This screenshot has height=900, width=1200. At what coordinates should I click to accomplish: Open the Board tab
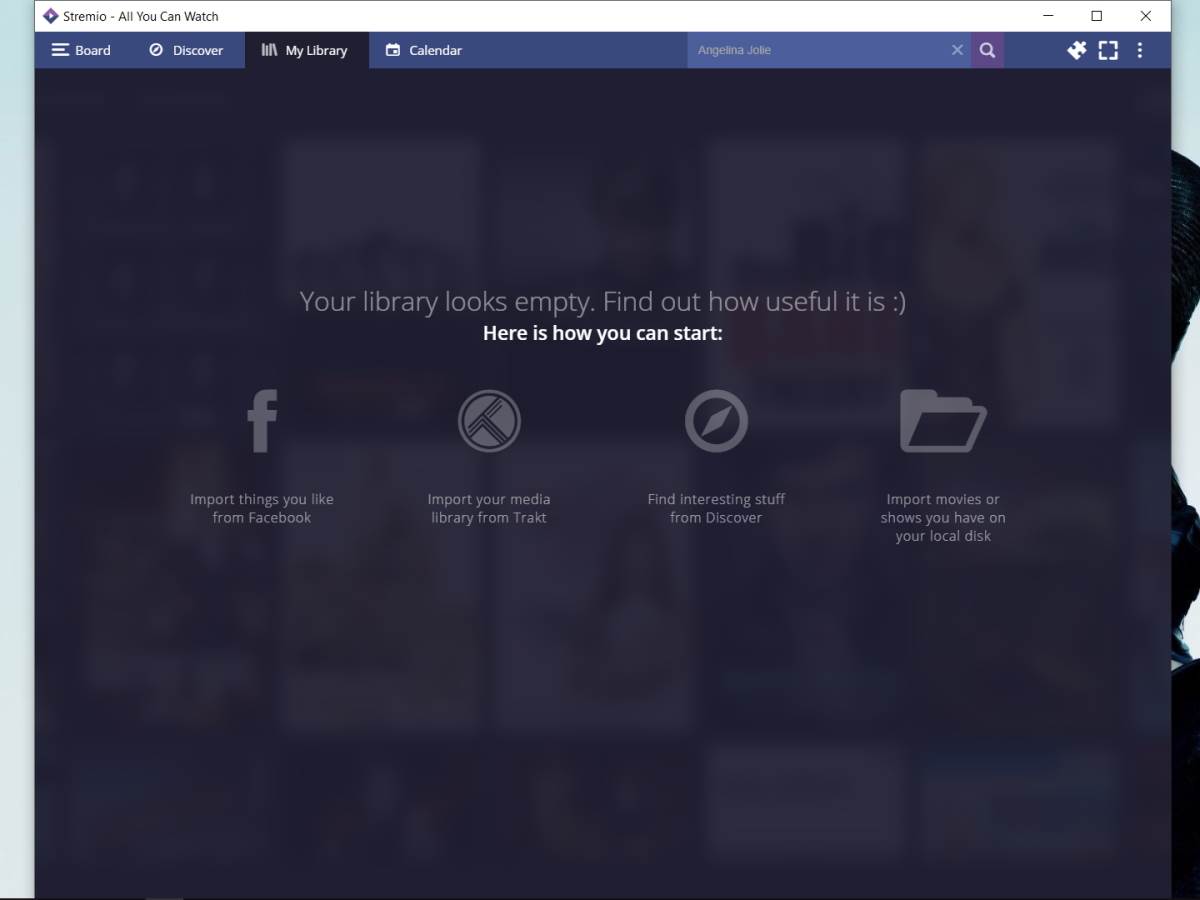[x=81, y=50]
